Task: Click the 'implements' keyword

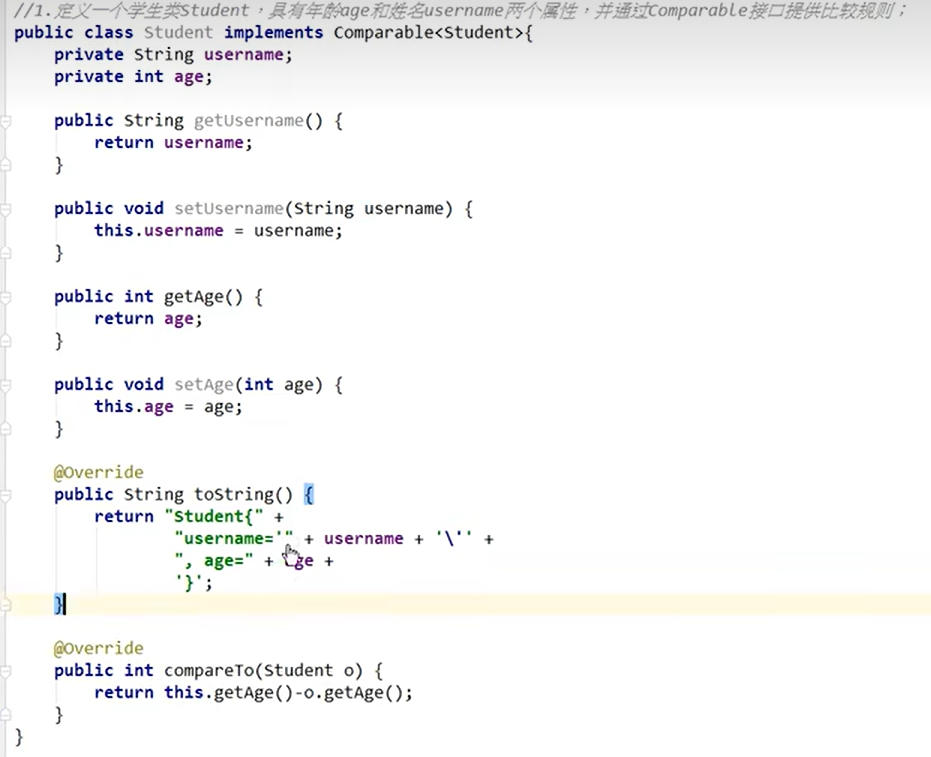Action: (274, 32)
